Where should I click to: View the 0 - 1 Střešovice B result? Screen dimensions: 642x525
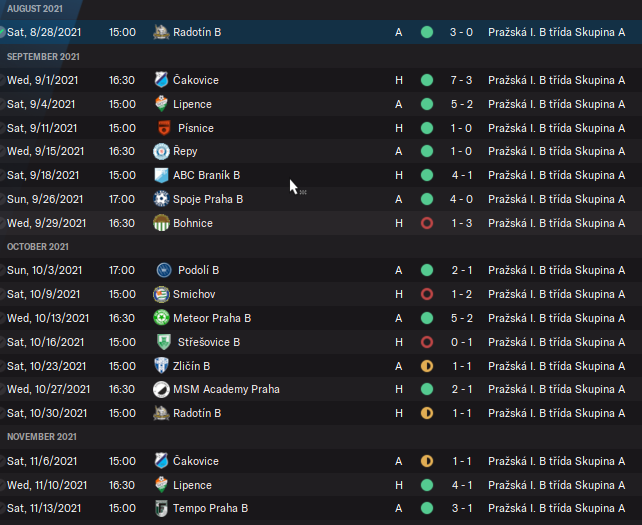tap(461, 342)
